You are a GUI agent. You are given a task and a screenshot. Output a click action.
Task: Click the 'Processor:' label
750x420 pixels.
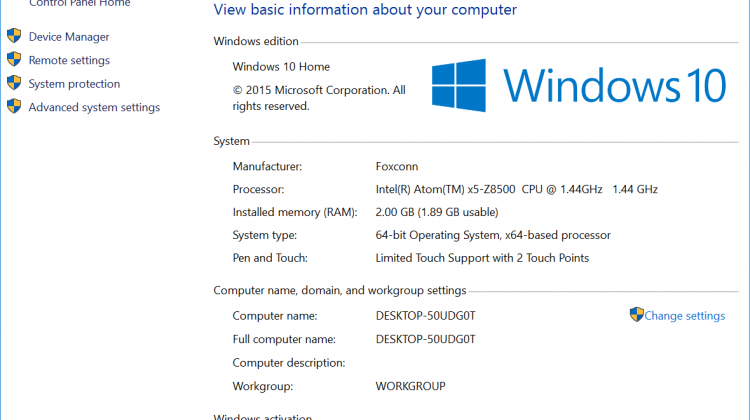click(258, 189)
